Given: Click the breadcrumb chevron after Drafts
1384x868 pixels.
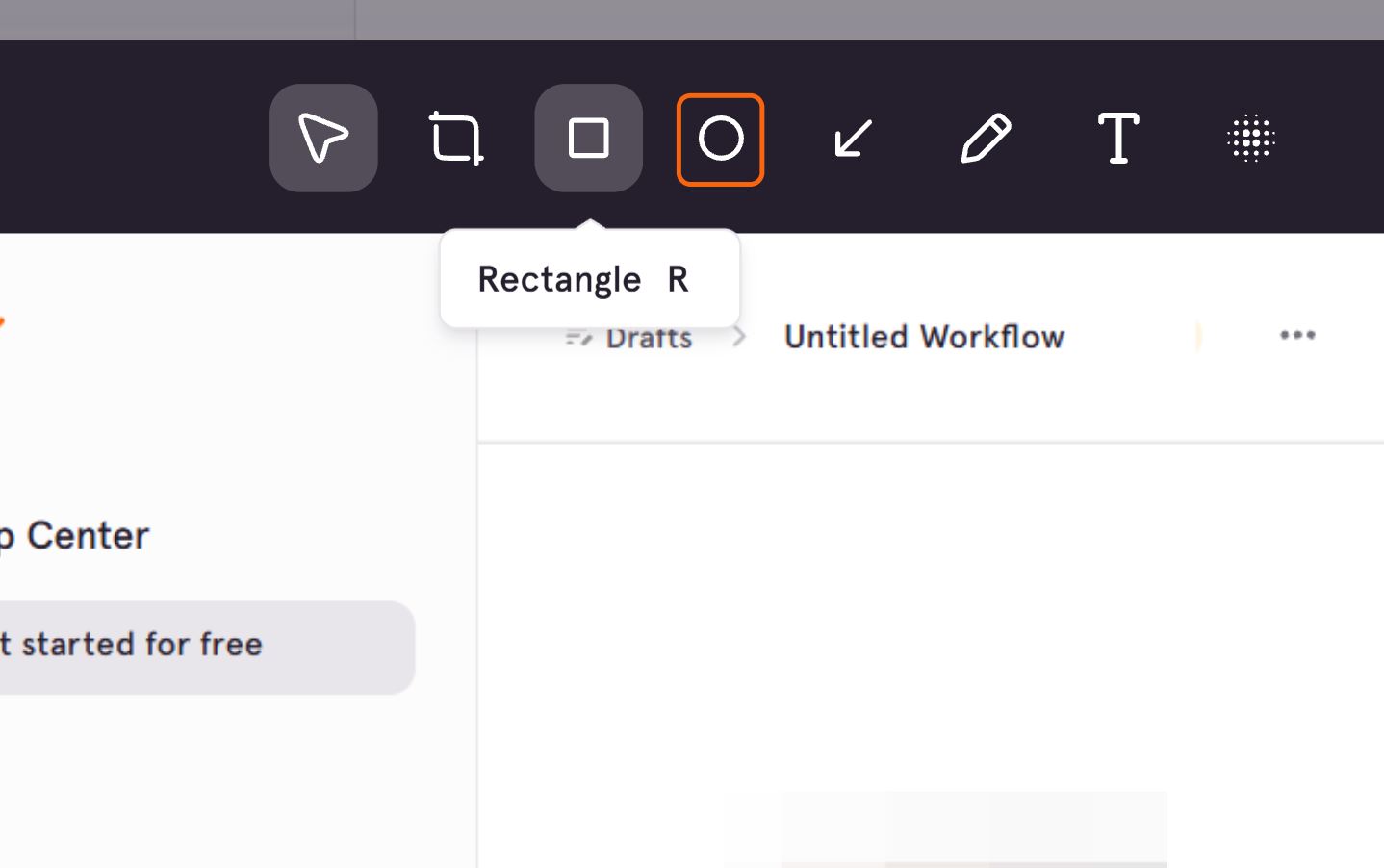Looking at the screenshot, I should pos(739,337).
